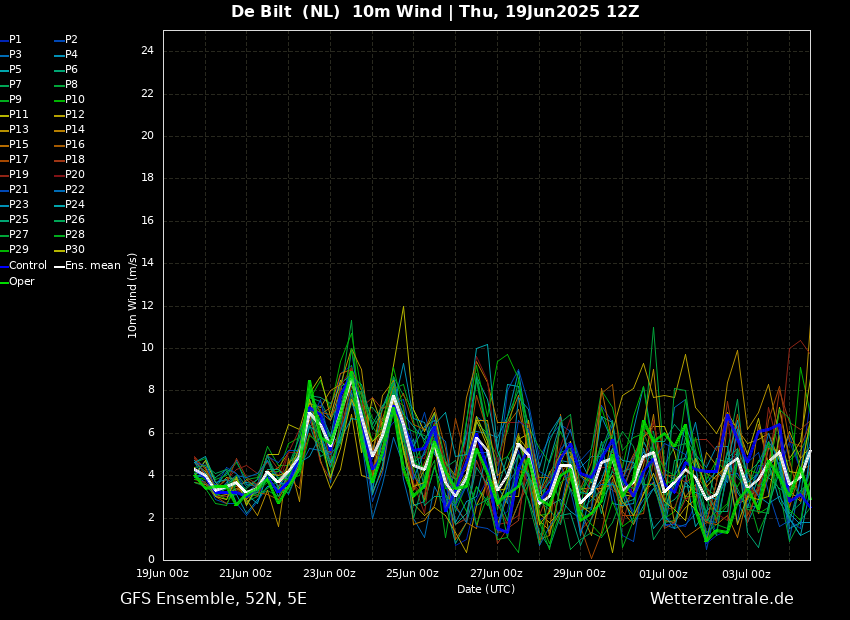Viewport: 850px width, 620px height.
Task: Toggle the Control legend entry
Action: [27, 266]
